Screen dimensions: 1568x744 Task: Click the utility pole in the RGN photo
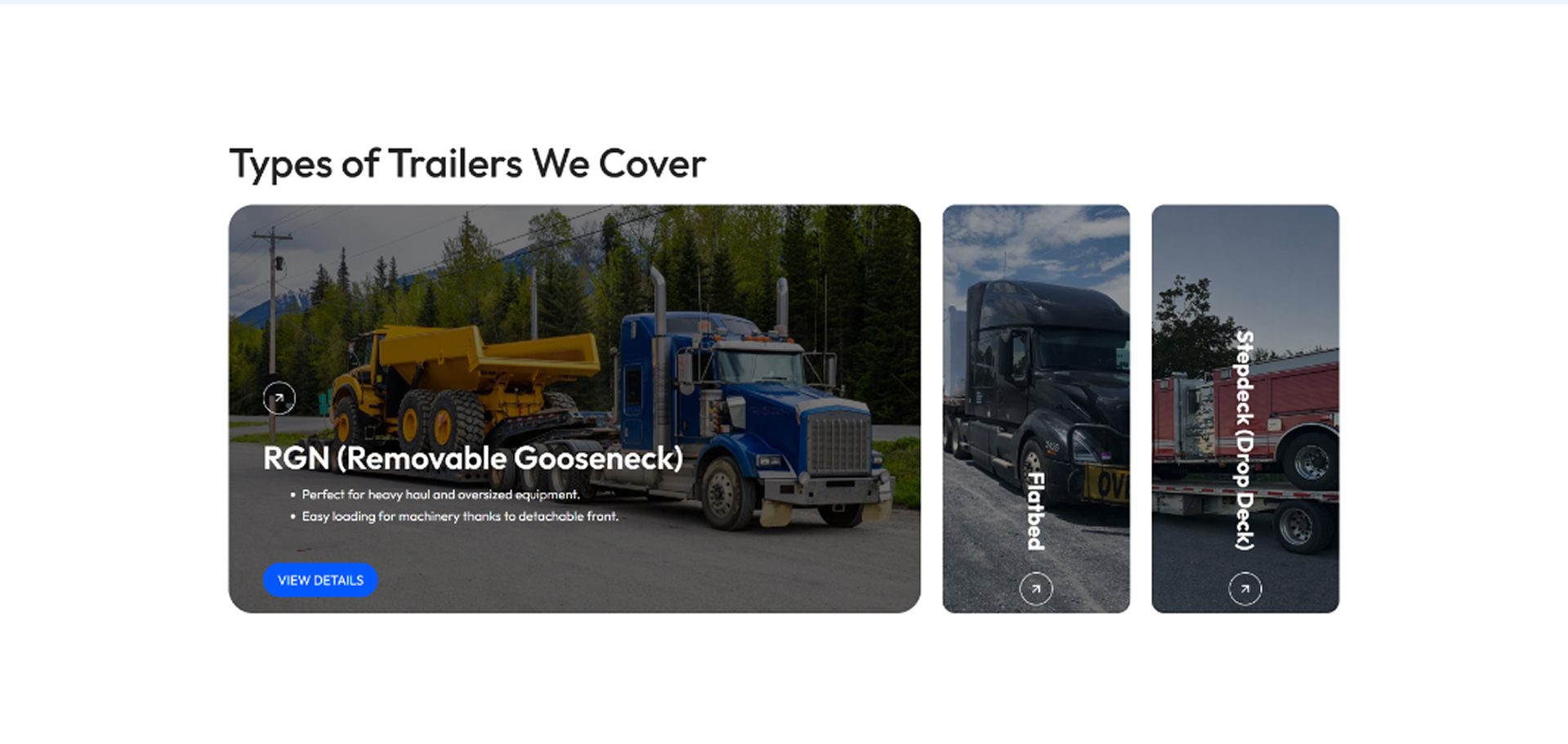272,327
